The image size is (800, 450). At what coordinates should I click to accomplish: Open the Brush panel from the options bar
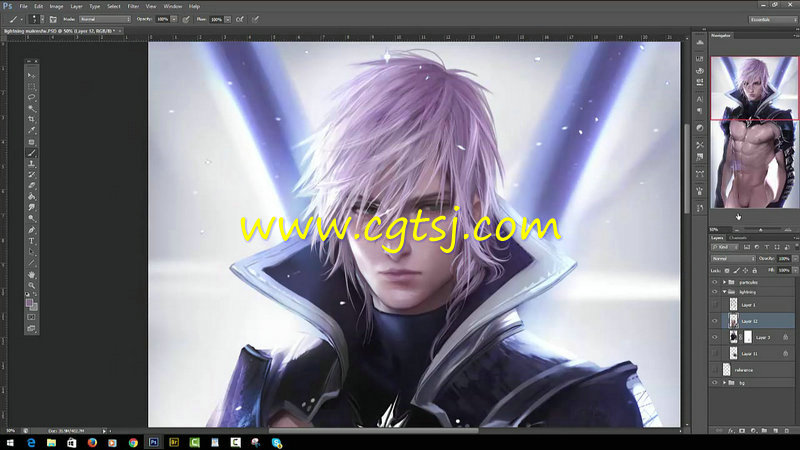click(x=53, y=19)
